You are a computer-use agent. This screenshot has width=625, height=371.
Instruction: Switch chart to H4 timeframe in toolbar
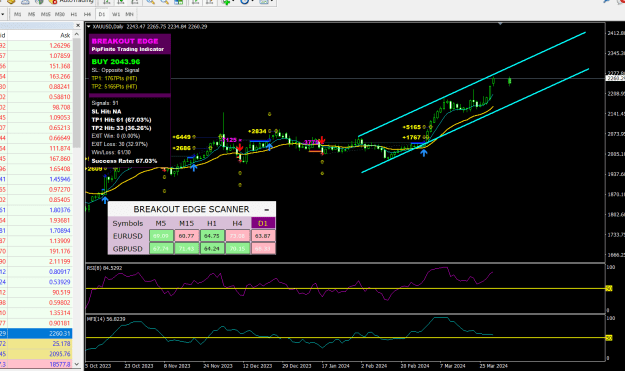87,14
